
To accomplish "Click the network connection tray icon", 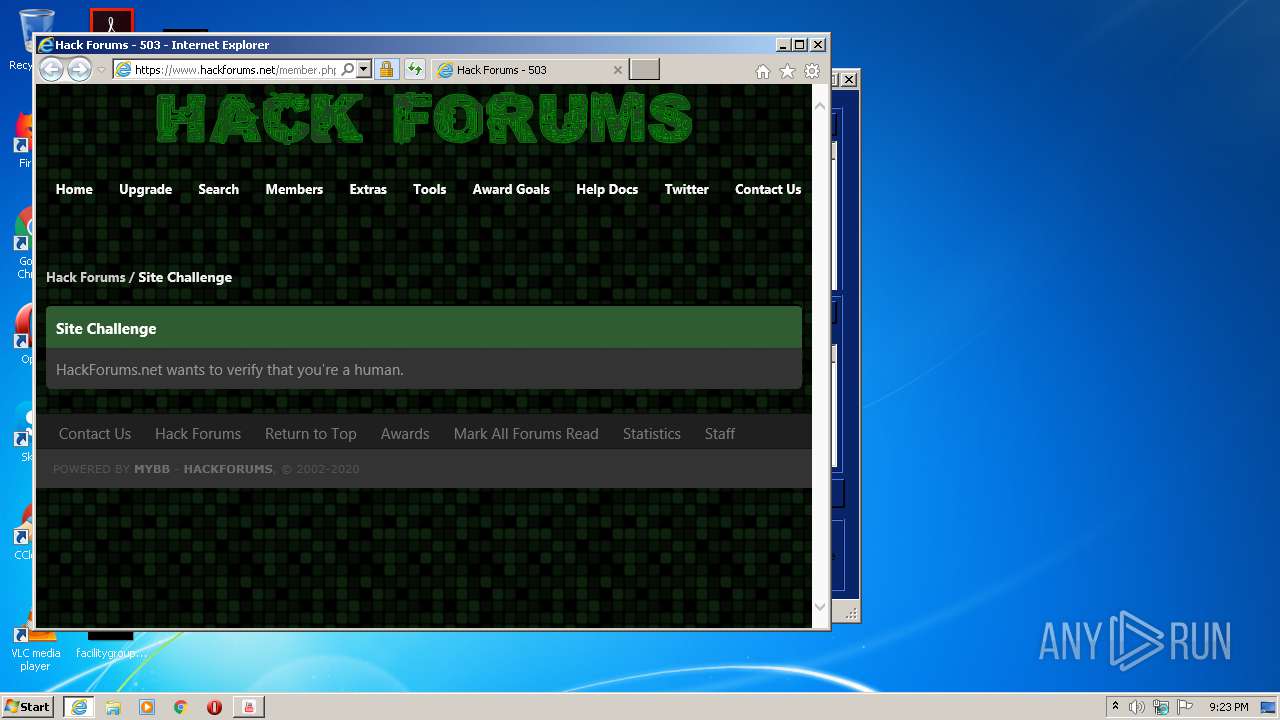I will pos(1160,707).
